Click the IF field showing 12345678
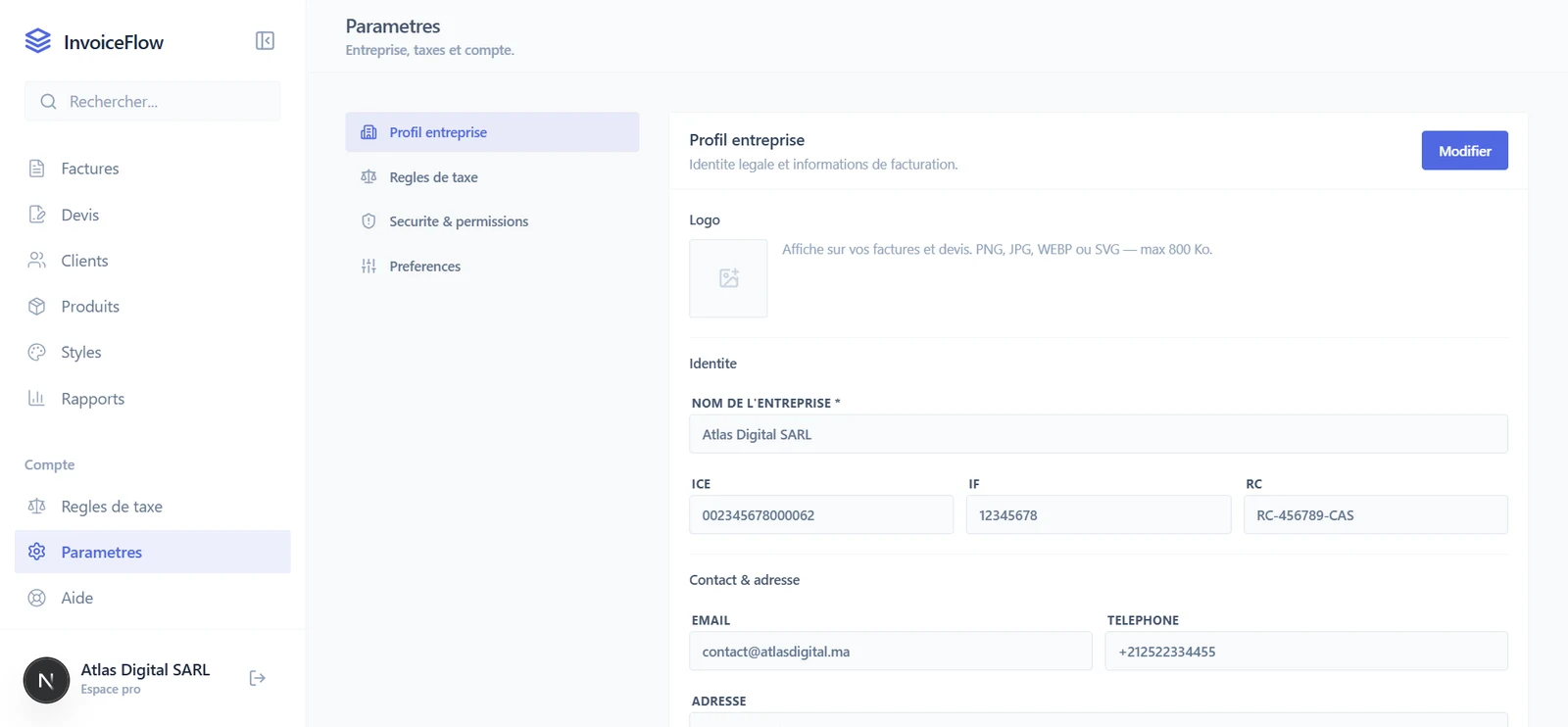This screenshot has width=1568, height=727. click(x=1098, y=515)
